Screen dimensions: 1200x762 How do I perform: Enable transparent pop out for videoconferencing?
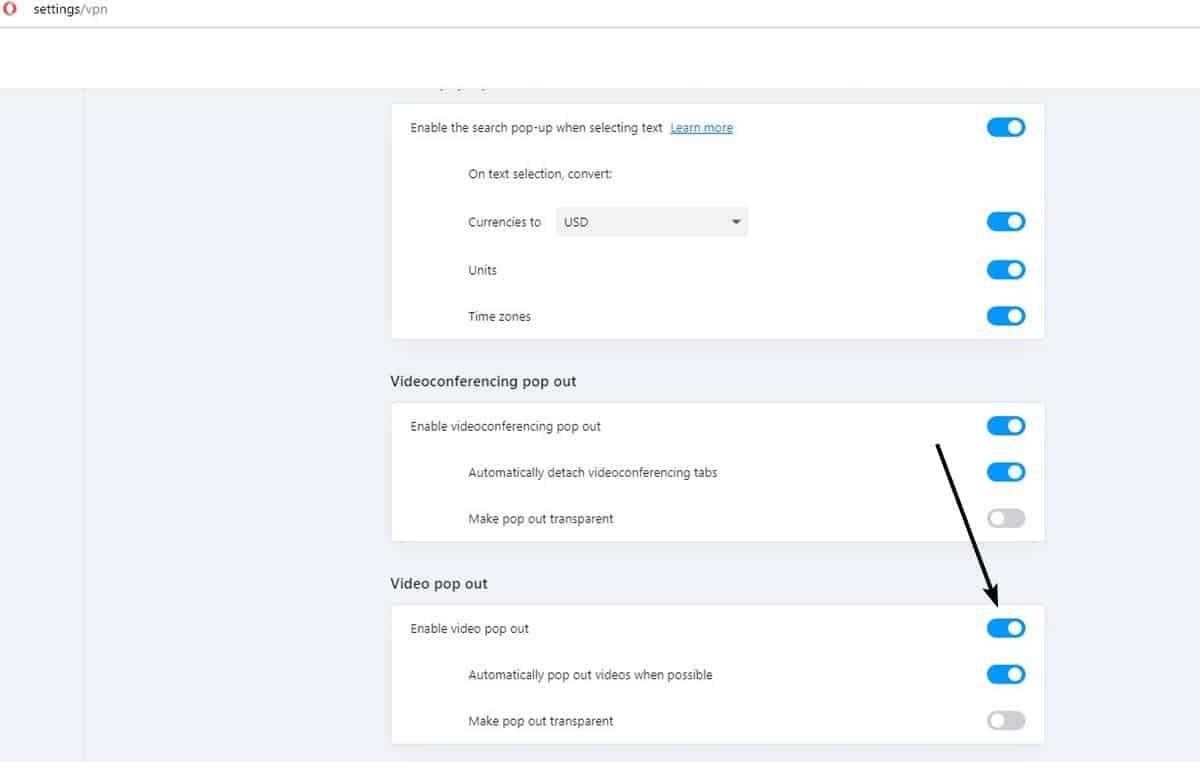point(1006,519)
